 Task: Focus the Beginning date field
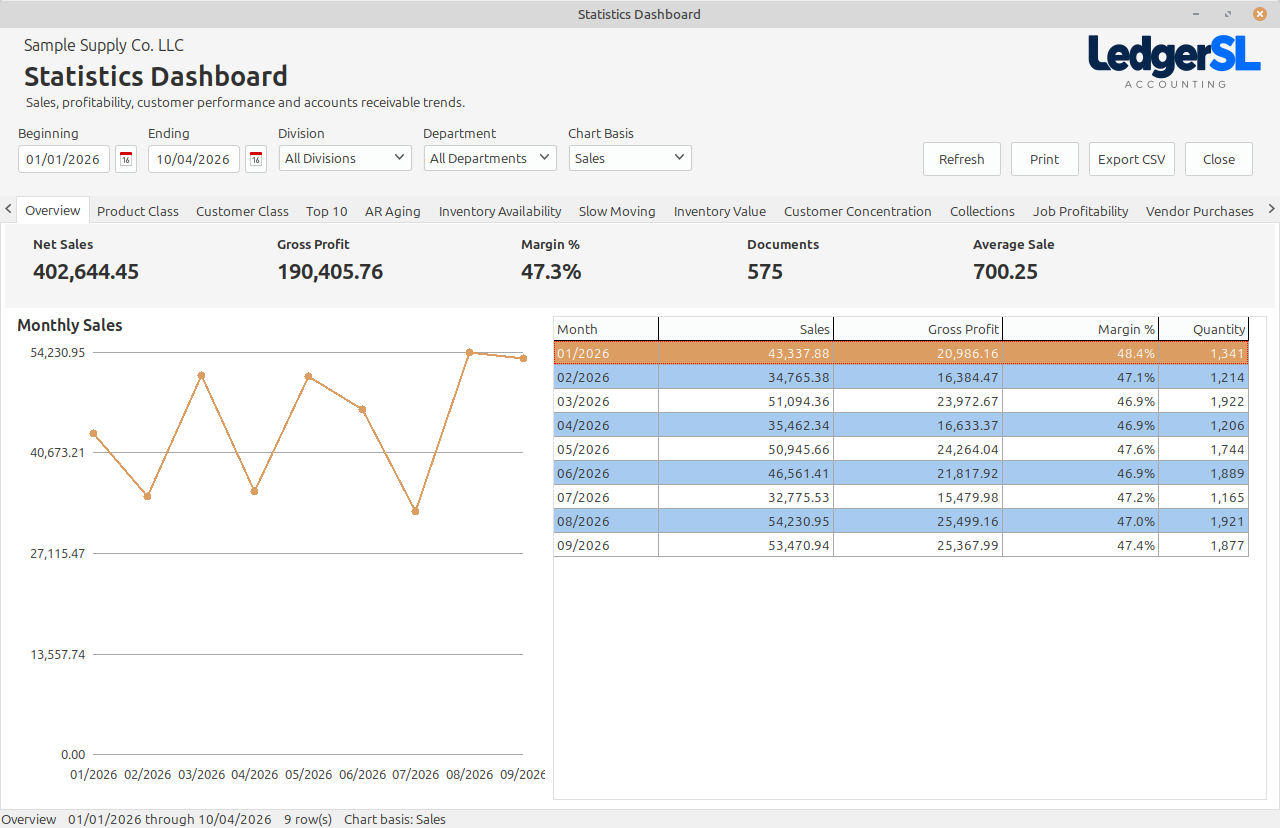[64, 159]
